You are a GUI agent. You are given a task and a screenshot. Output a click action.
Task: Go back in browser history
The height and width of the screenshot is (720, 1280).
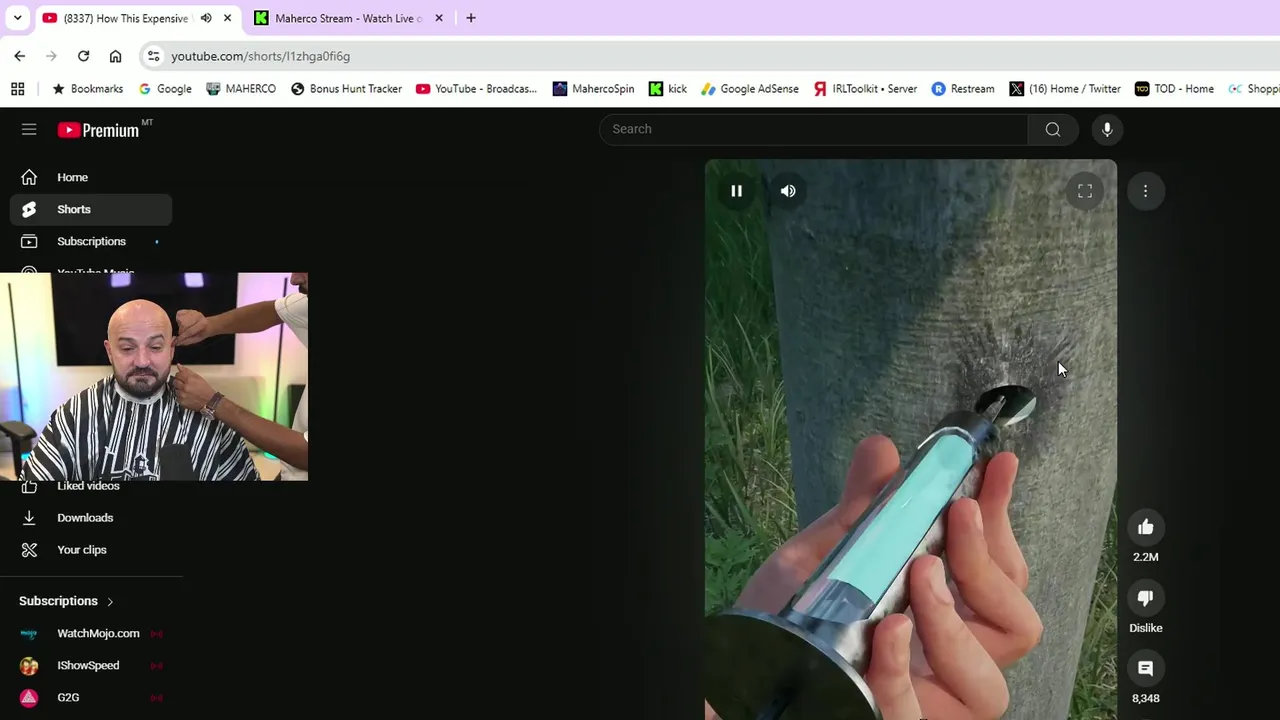(x=20, y=56)
